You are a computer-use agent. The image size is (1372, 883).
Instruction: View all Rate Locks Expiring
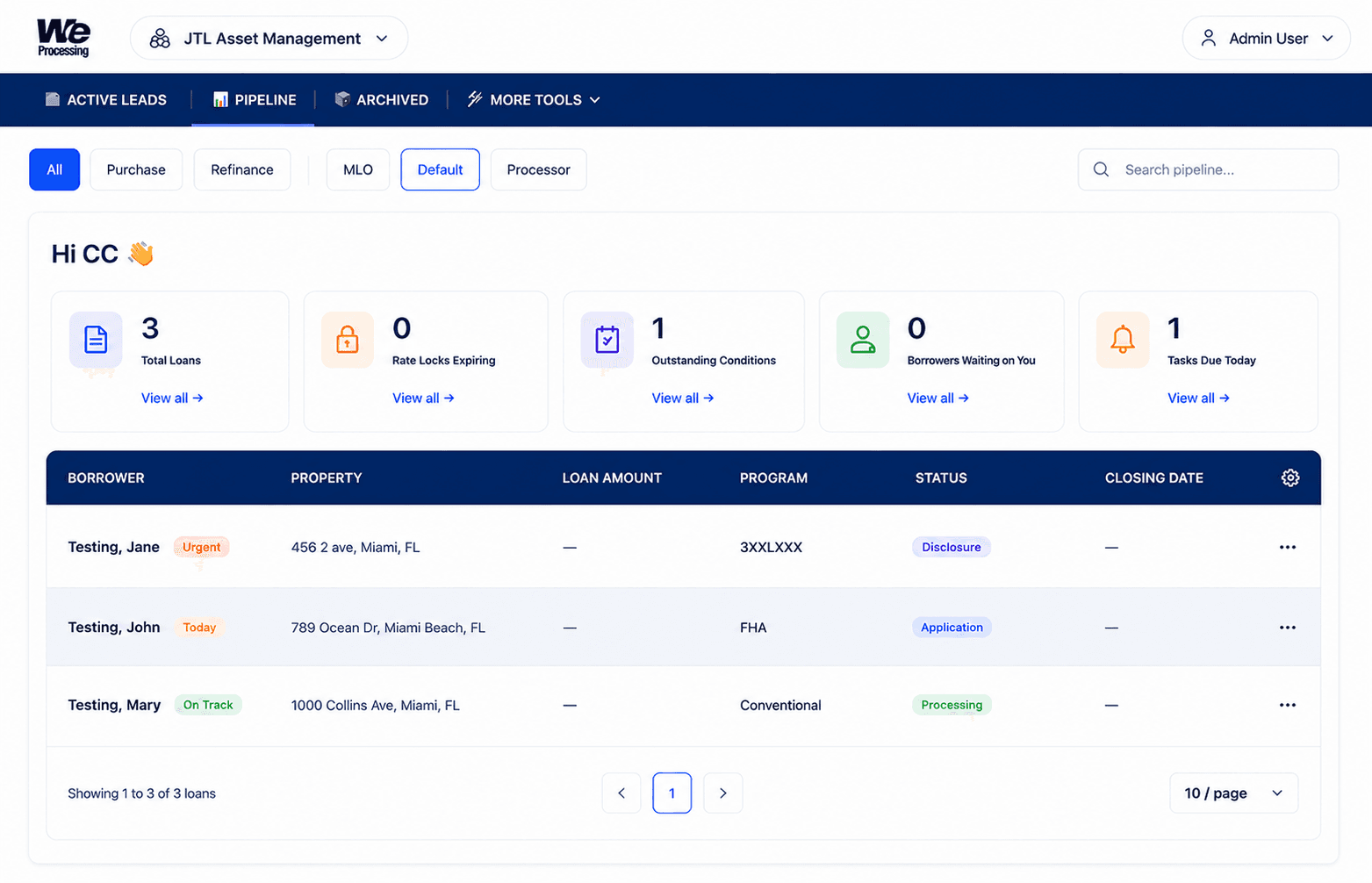click(423, 398)
